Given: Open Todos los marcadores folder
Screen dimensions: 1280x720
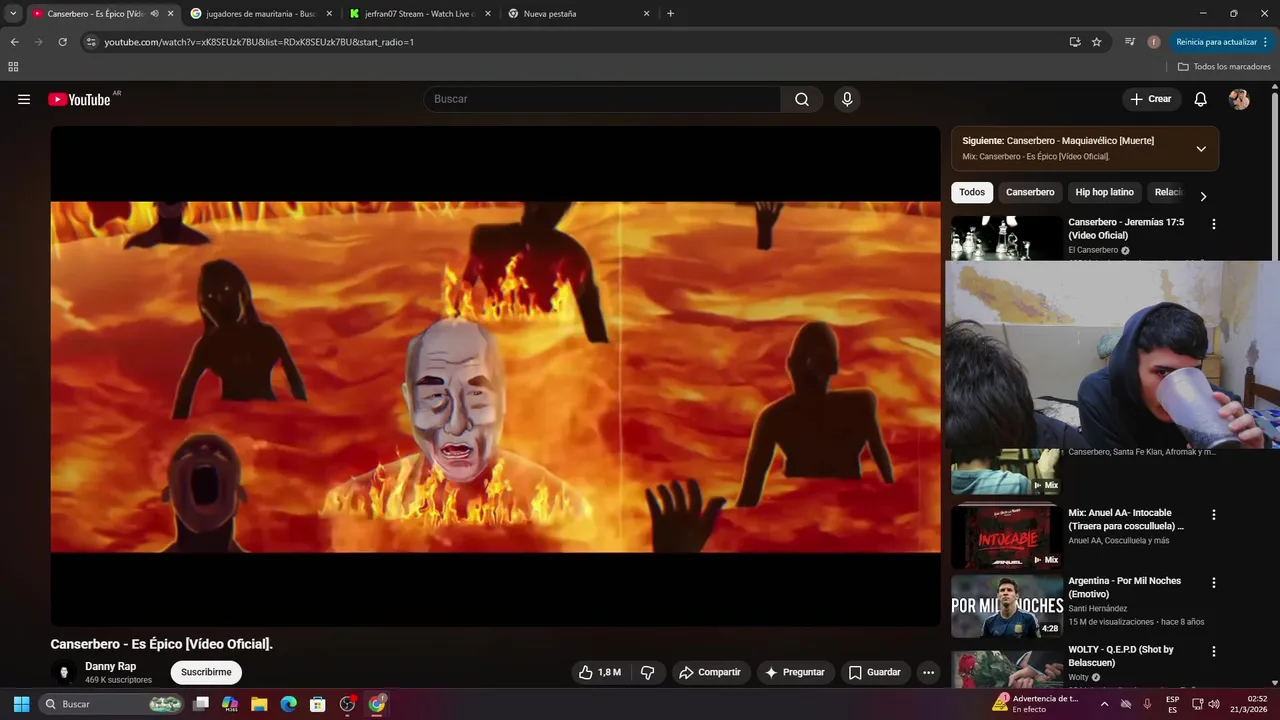Looking at the screenshot, I should [1224, 67].
